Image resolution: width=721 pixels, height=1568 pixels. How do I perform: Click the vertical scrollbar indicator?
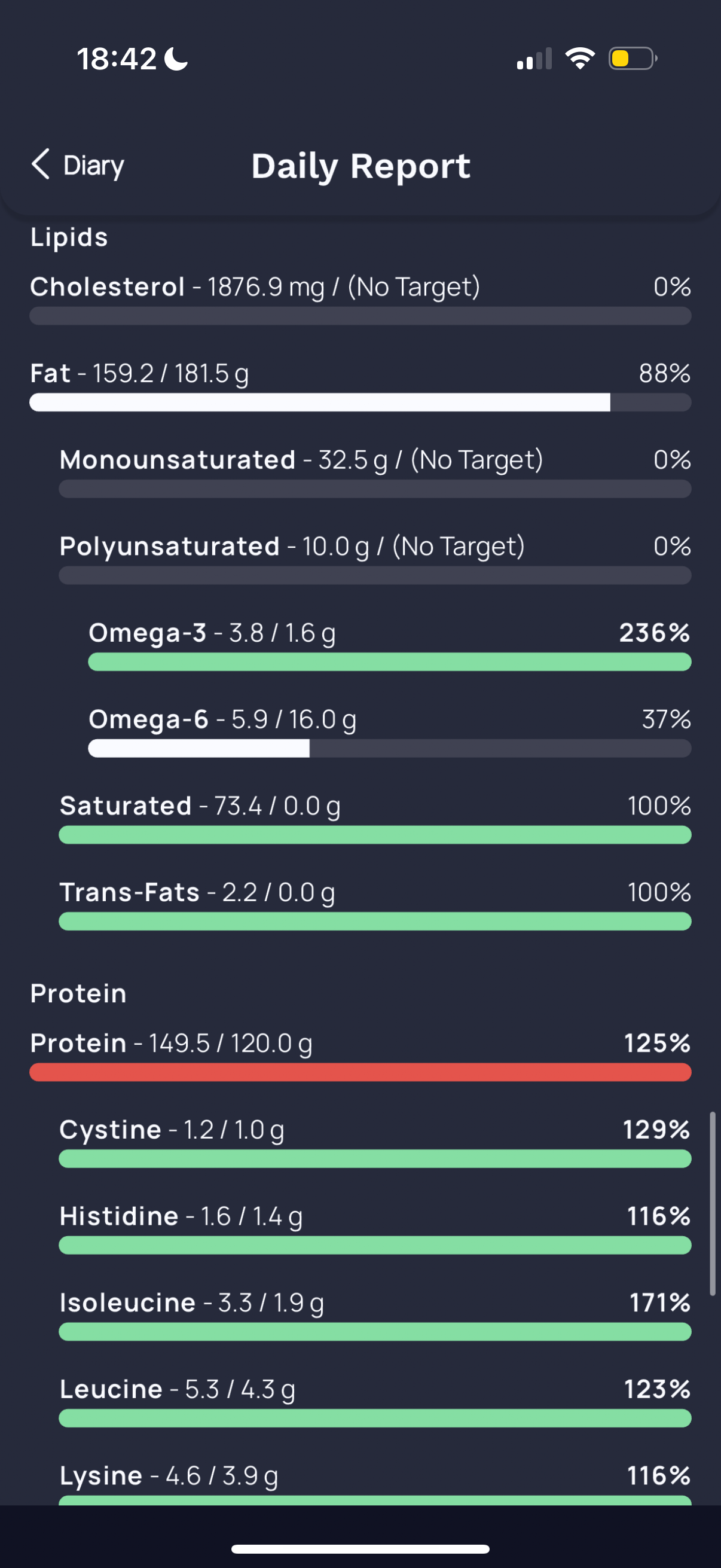tap(712, 1203)
